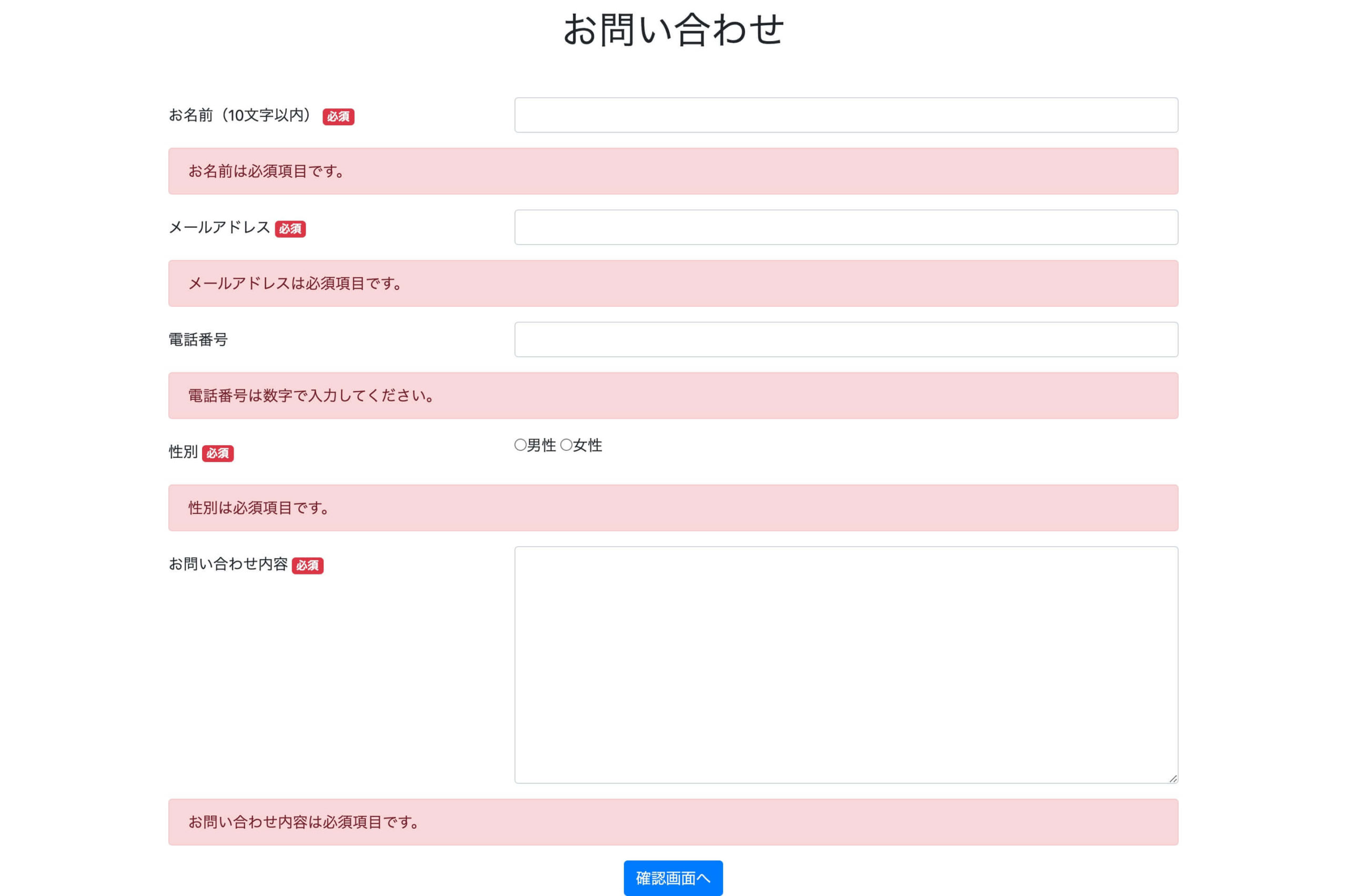
Task: Click the 必須 badge beside メールアドレス
Action: coord(291,229)
